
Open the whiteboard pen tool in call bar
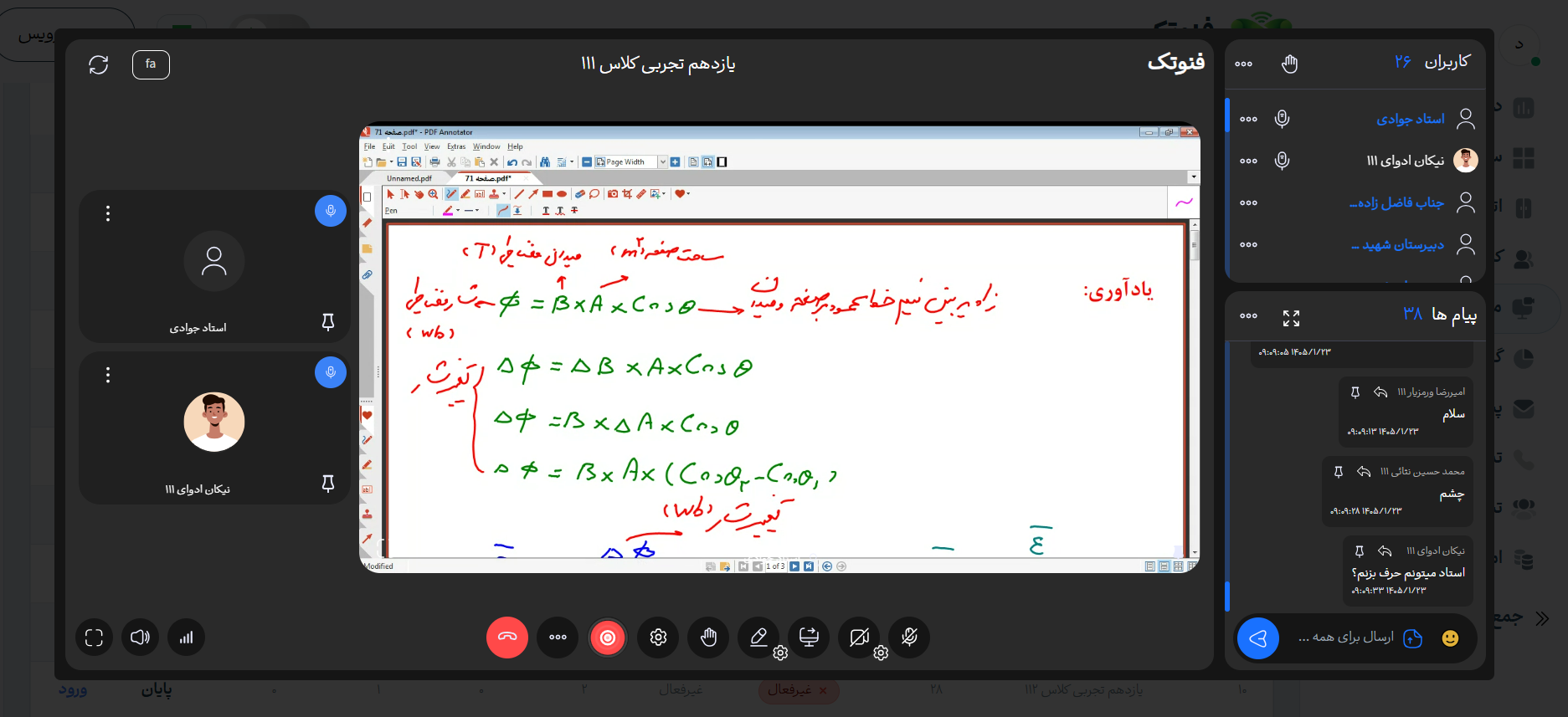758,638
